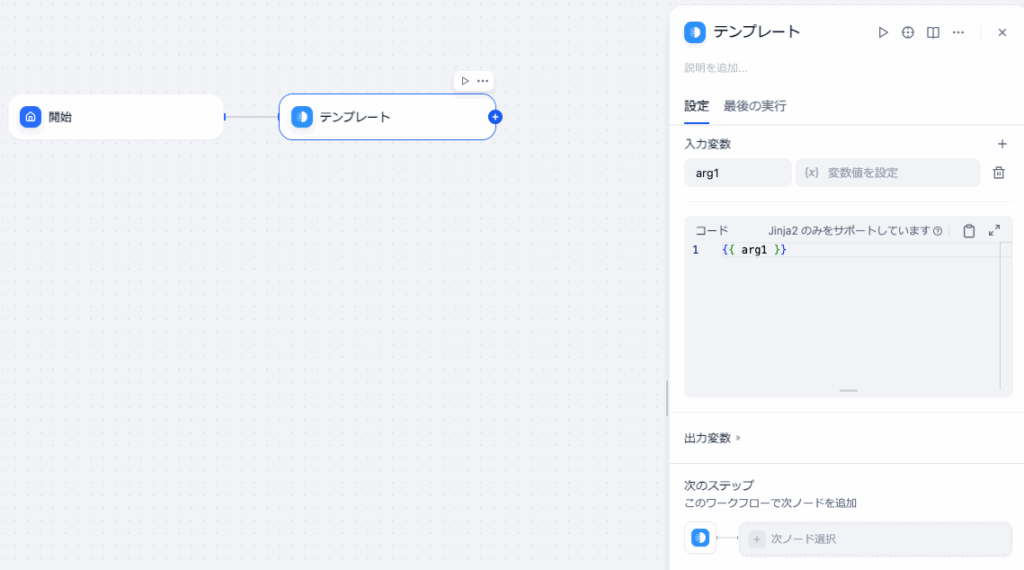Screen dimensions: 1024x570
Task: Click the arg1 variable name field
Action: (x=737, y=173)
